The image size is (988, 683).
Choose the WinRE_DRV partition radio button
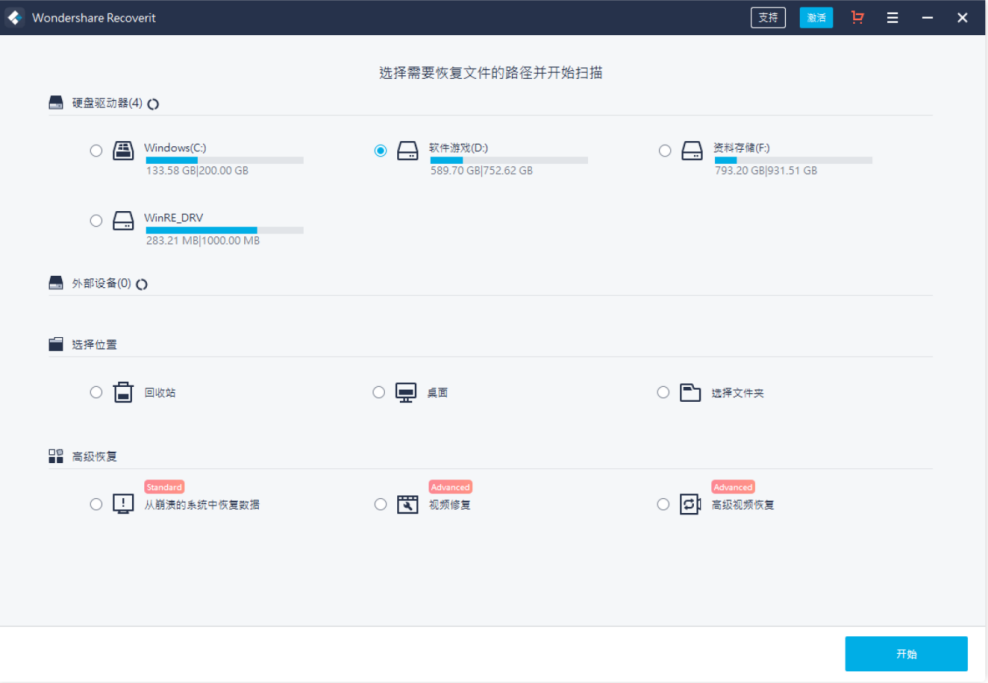click(96, 220)
